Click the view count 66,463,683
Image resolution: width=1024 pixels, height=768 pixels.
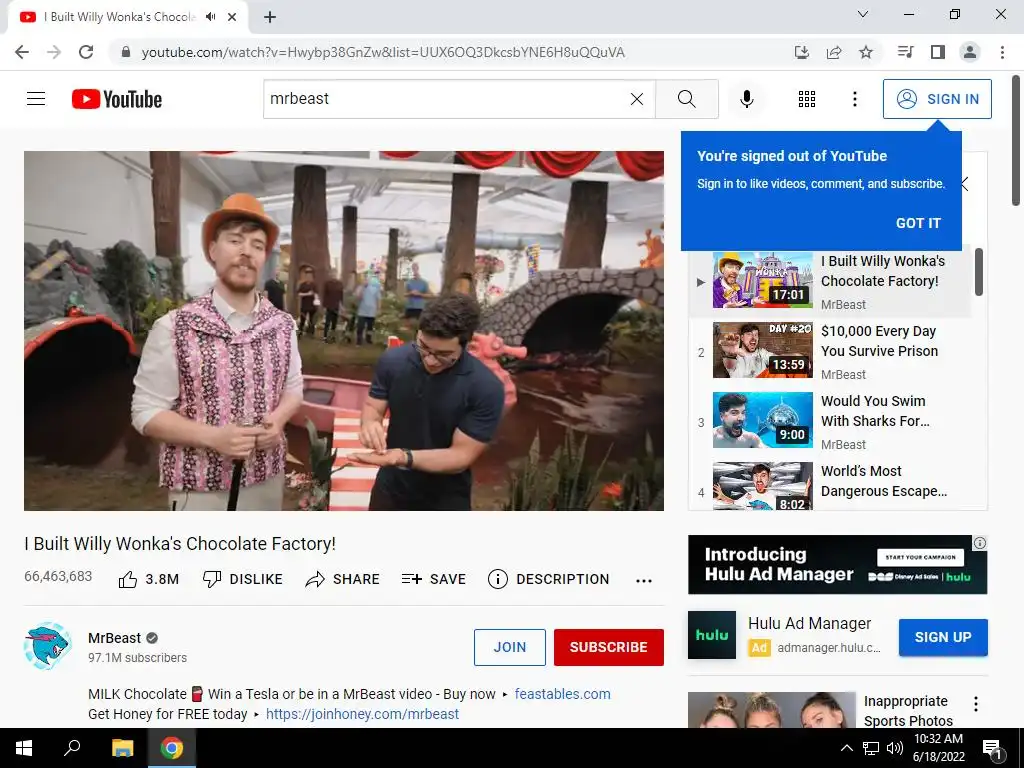point(58,577)
